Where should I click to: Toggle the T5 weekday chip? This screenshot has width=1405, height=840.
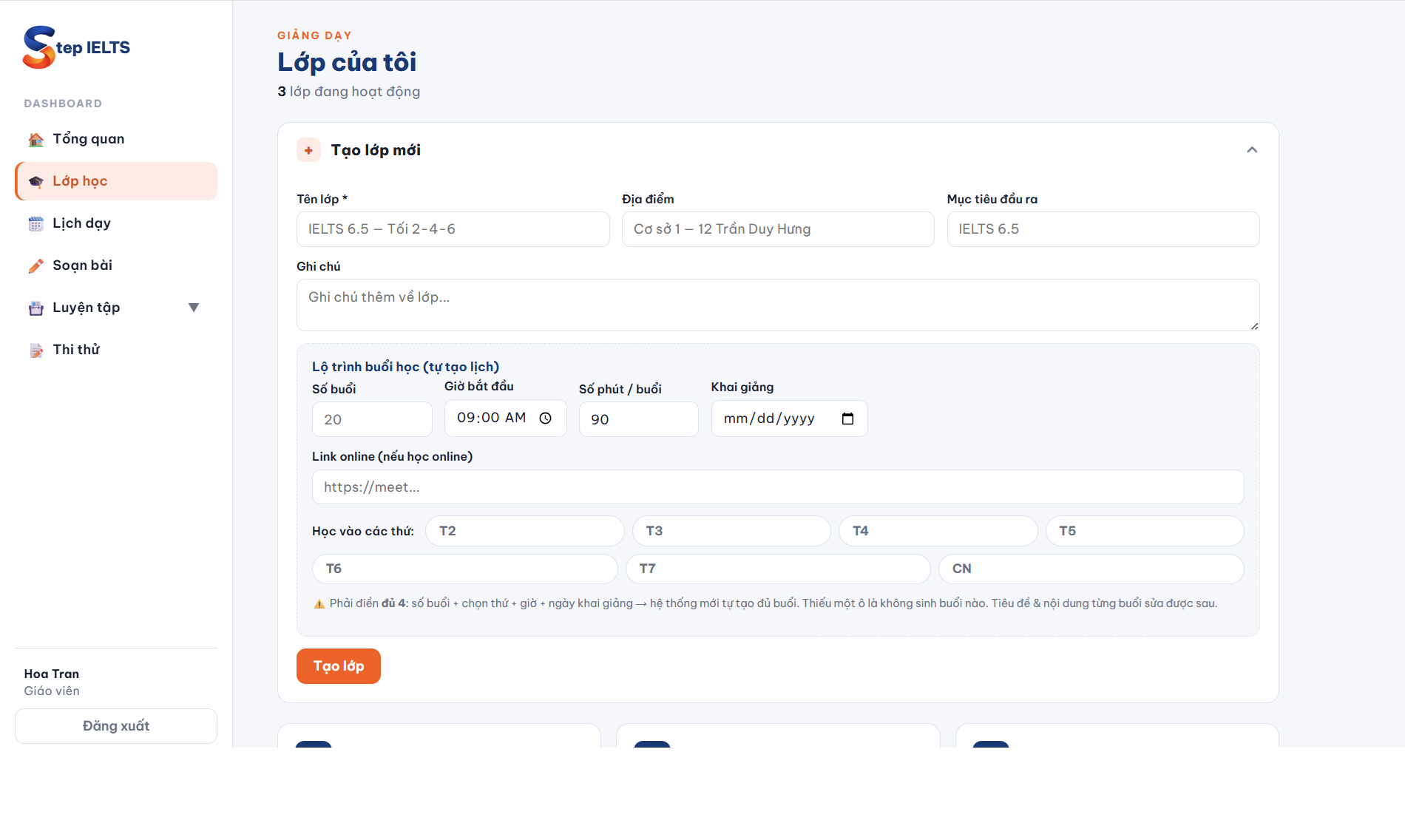[1145, 531]
